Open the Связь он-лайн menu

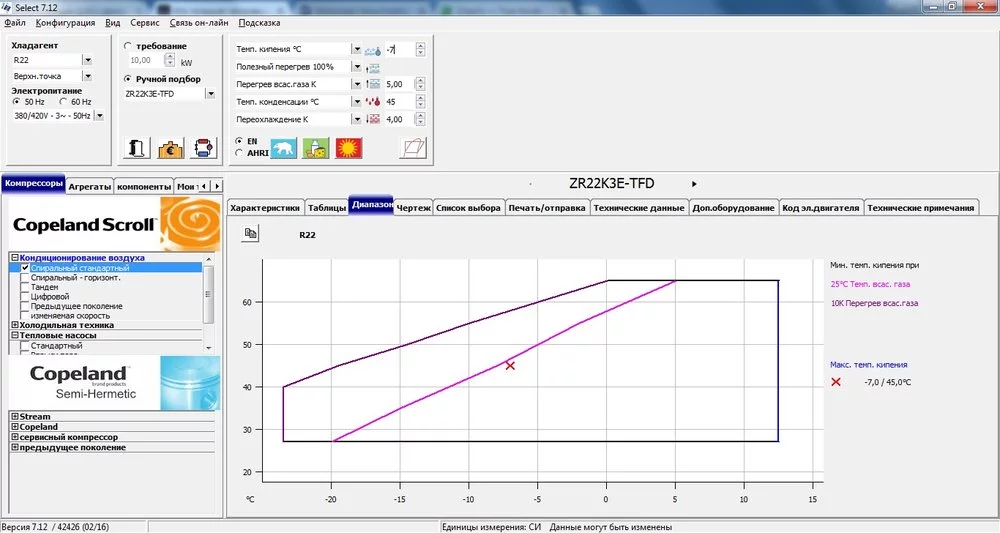199,22
